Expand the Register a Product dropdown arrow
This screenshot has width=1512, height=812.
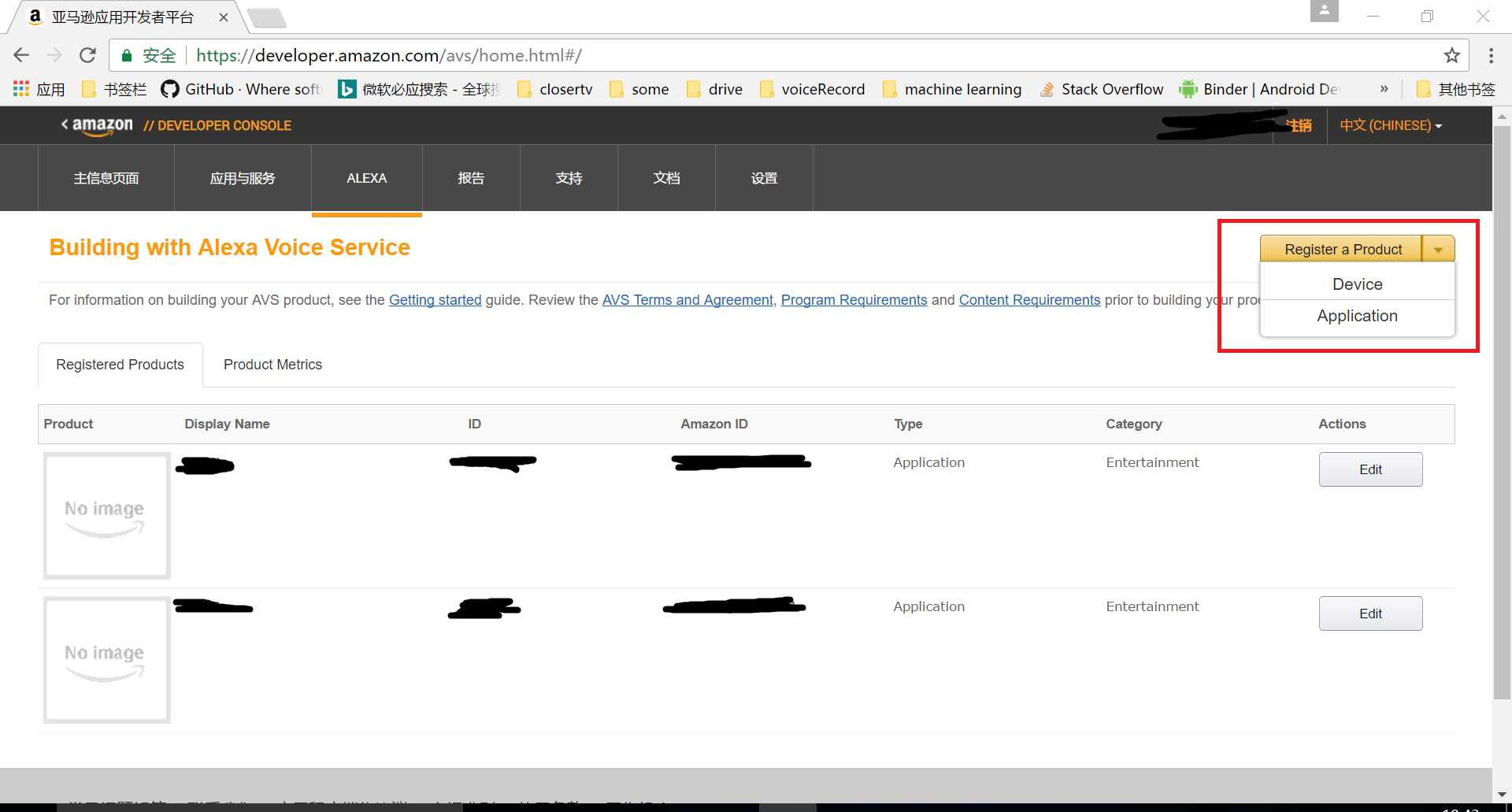1438,250
